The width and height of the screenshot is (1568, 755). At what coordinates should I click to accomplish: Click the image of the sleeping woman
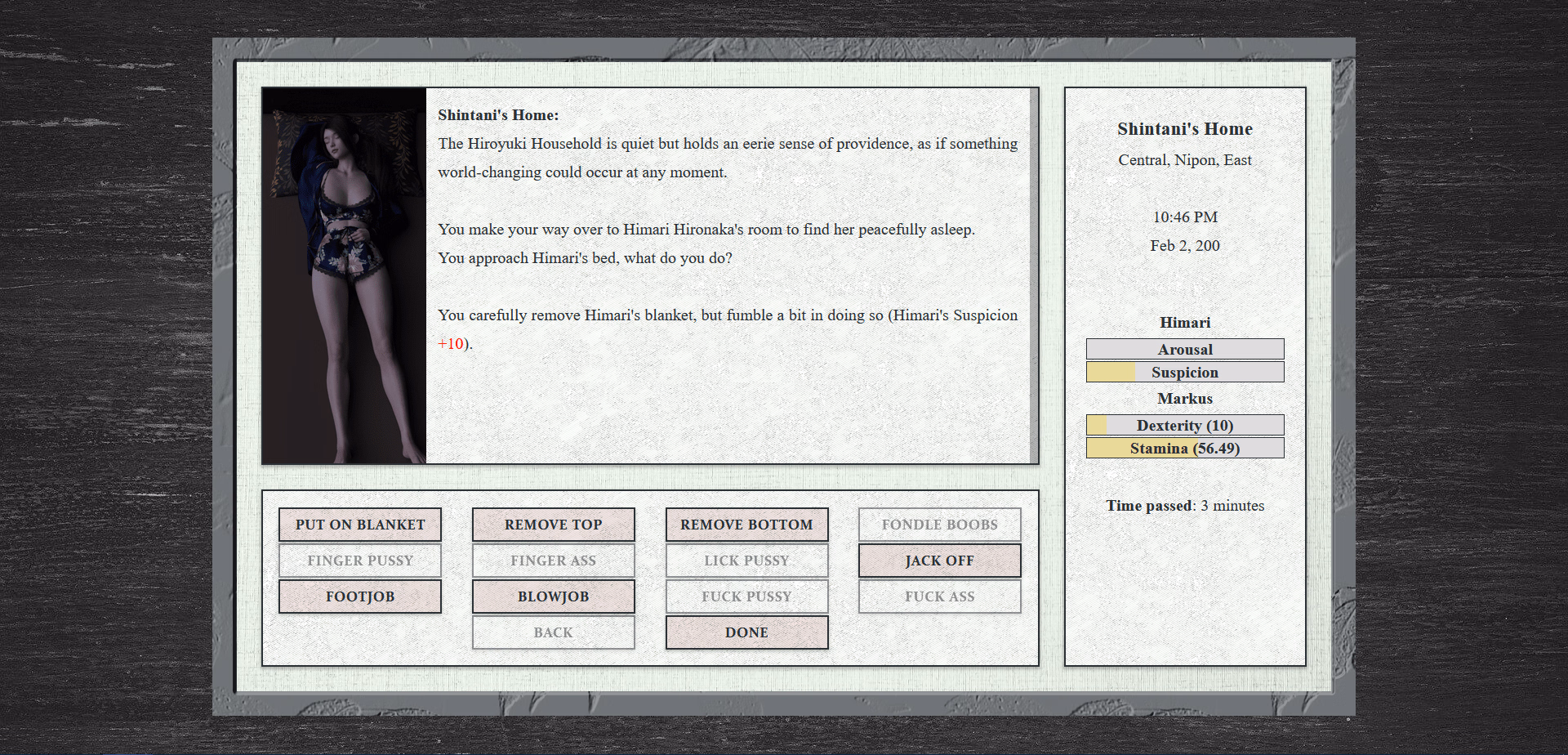pos(344,275)
